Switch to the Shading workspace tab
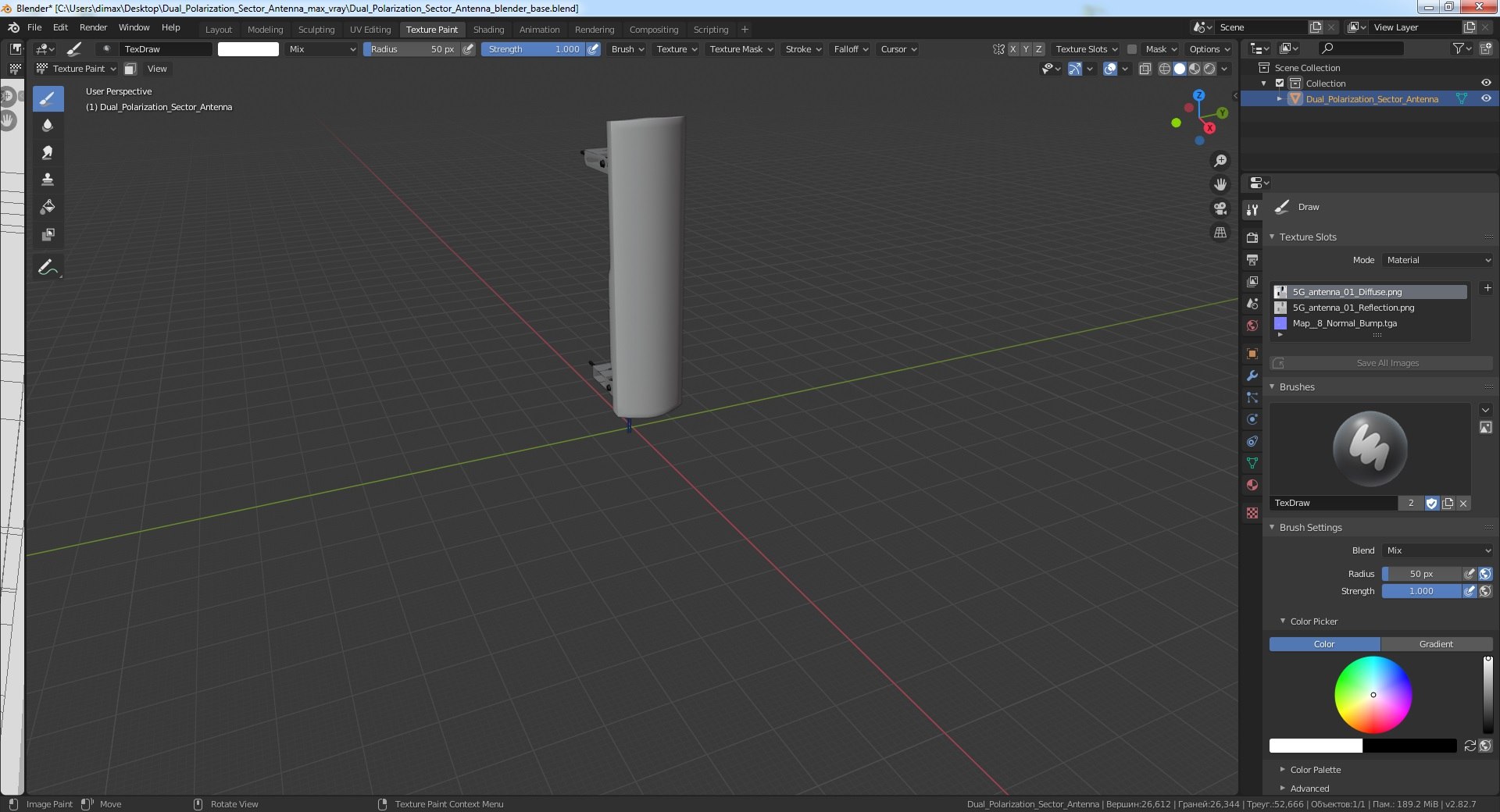This screenshot has height=812, width=1500. tap(488, 30)
